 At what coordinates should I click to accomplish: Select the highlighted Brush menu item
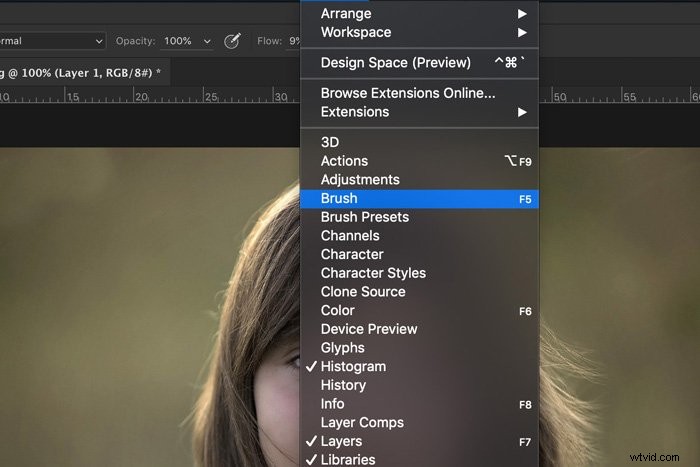pyautogui.click(x=419, y=199)
